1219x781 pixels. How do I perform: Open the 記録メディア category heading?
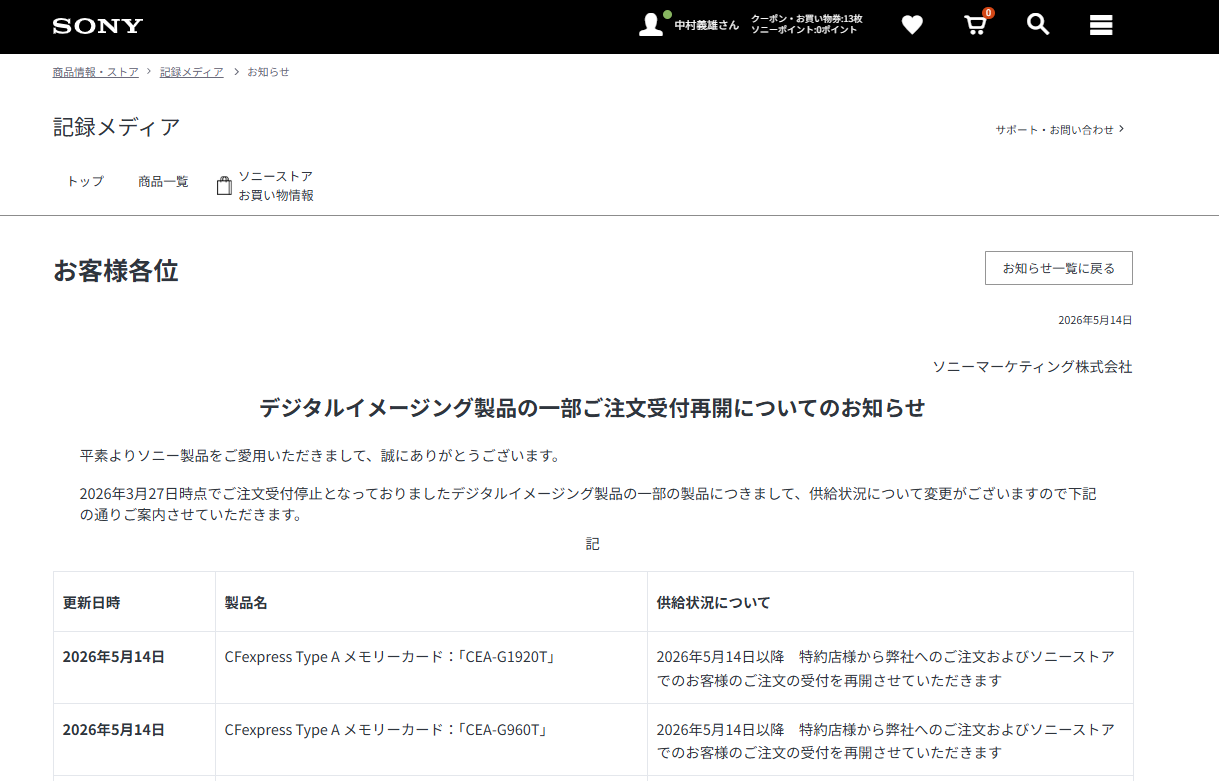[x=117, y=127]
